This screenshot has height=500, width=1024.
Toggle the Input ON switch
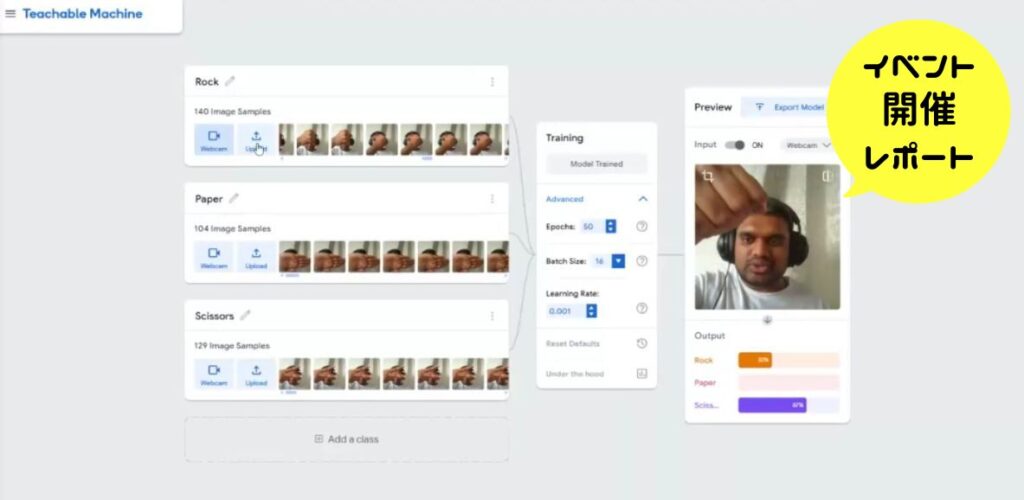click(x=735, y=145)
